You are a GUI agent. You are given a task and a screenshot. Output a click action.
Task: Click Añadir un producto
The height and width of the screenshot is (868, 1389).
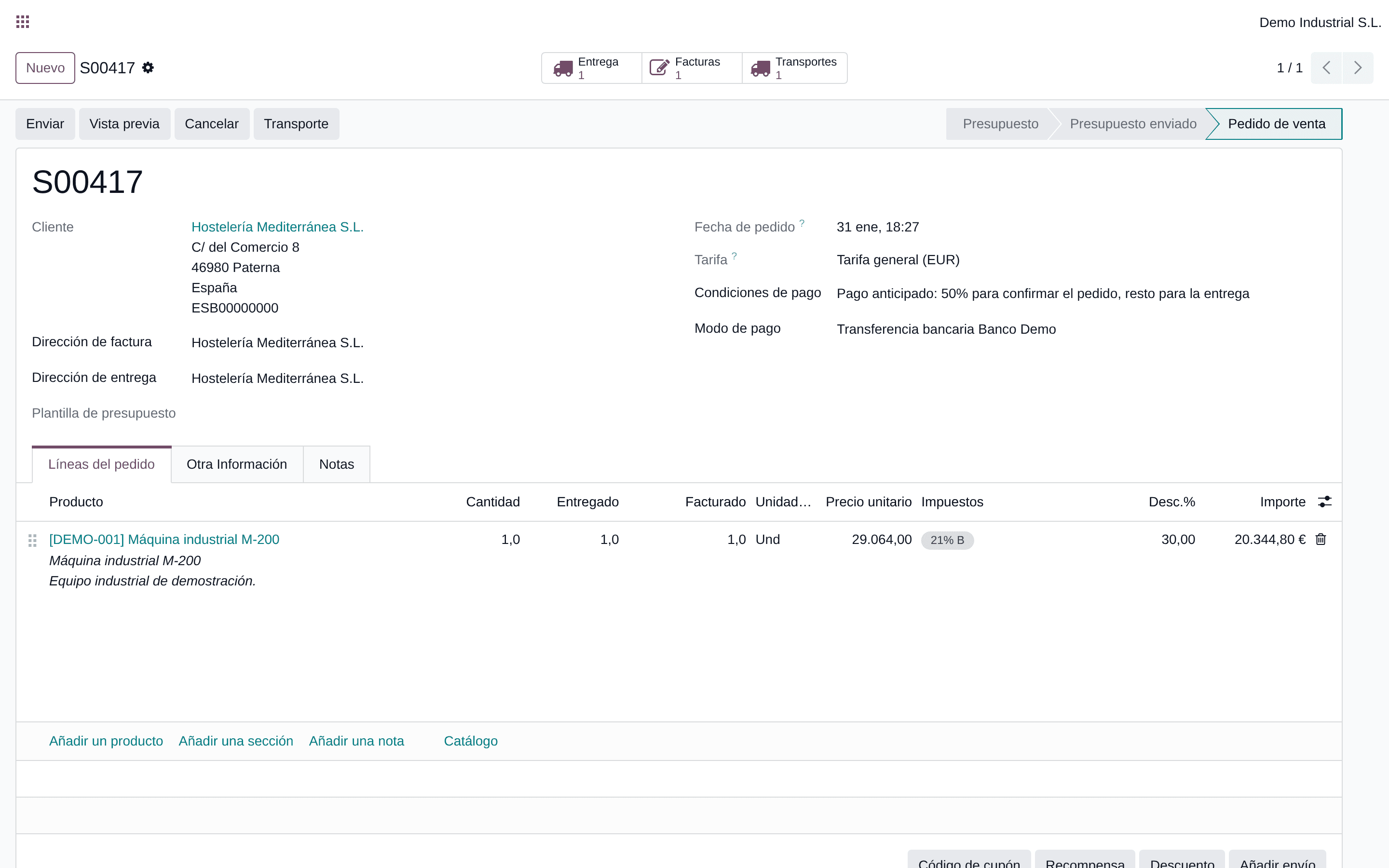pos(106,741)
